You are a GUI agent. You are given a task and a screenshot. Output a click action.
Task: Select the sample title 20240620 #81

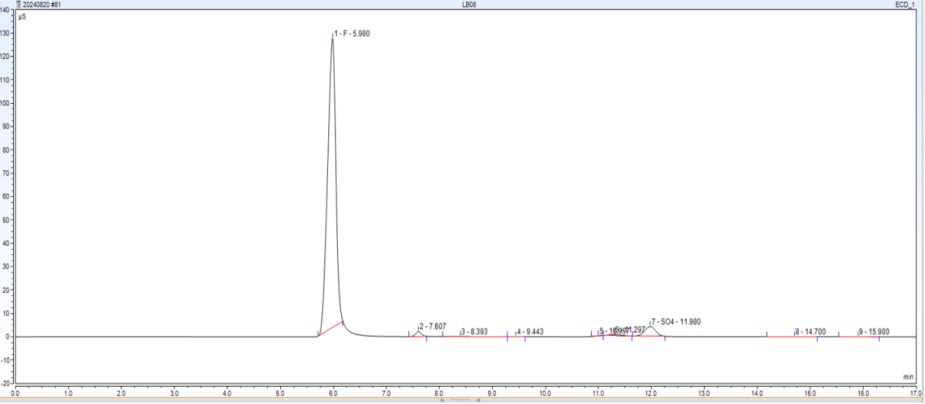click(43, 4)
